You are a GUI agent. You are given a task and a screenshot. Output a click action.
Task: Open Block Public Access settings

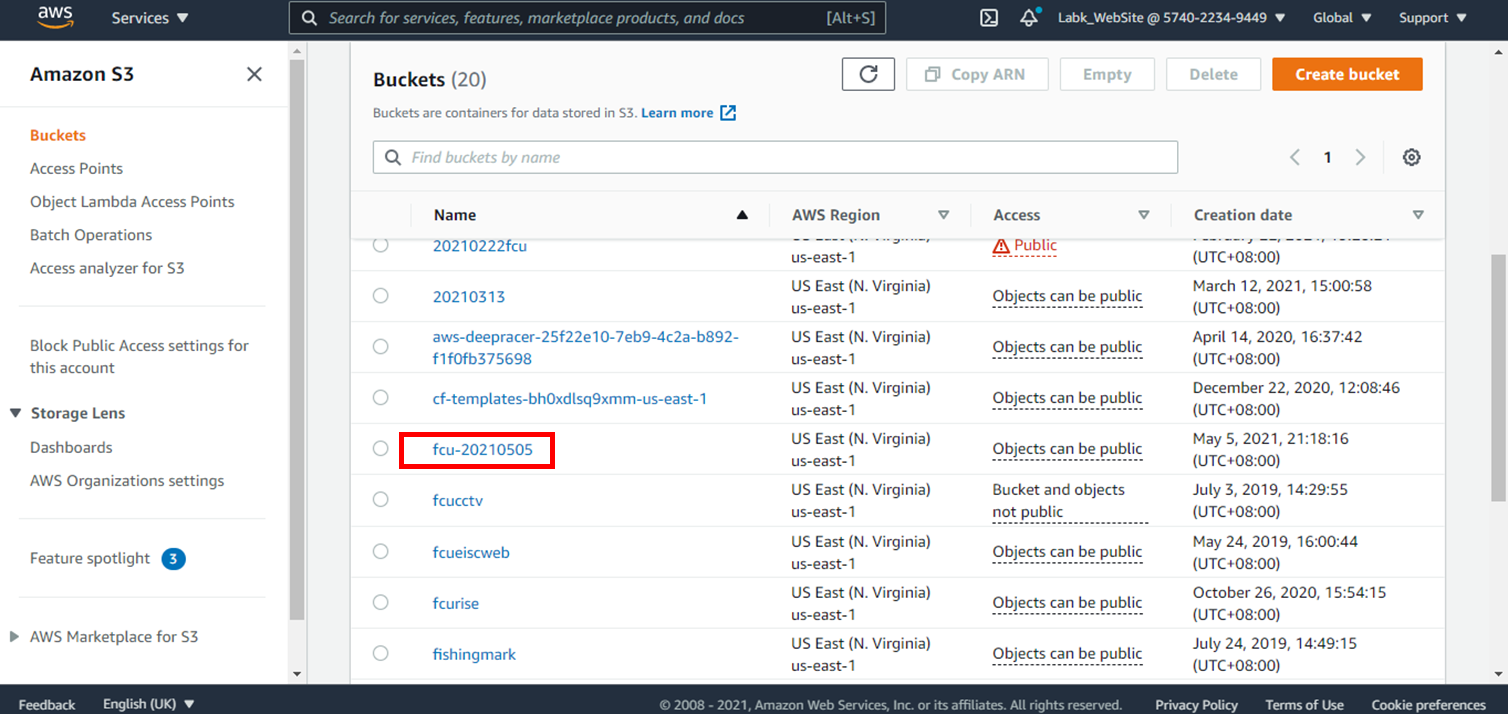(140, 356)
